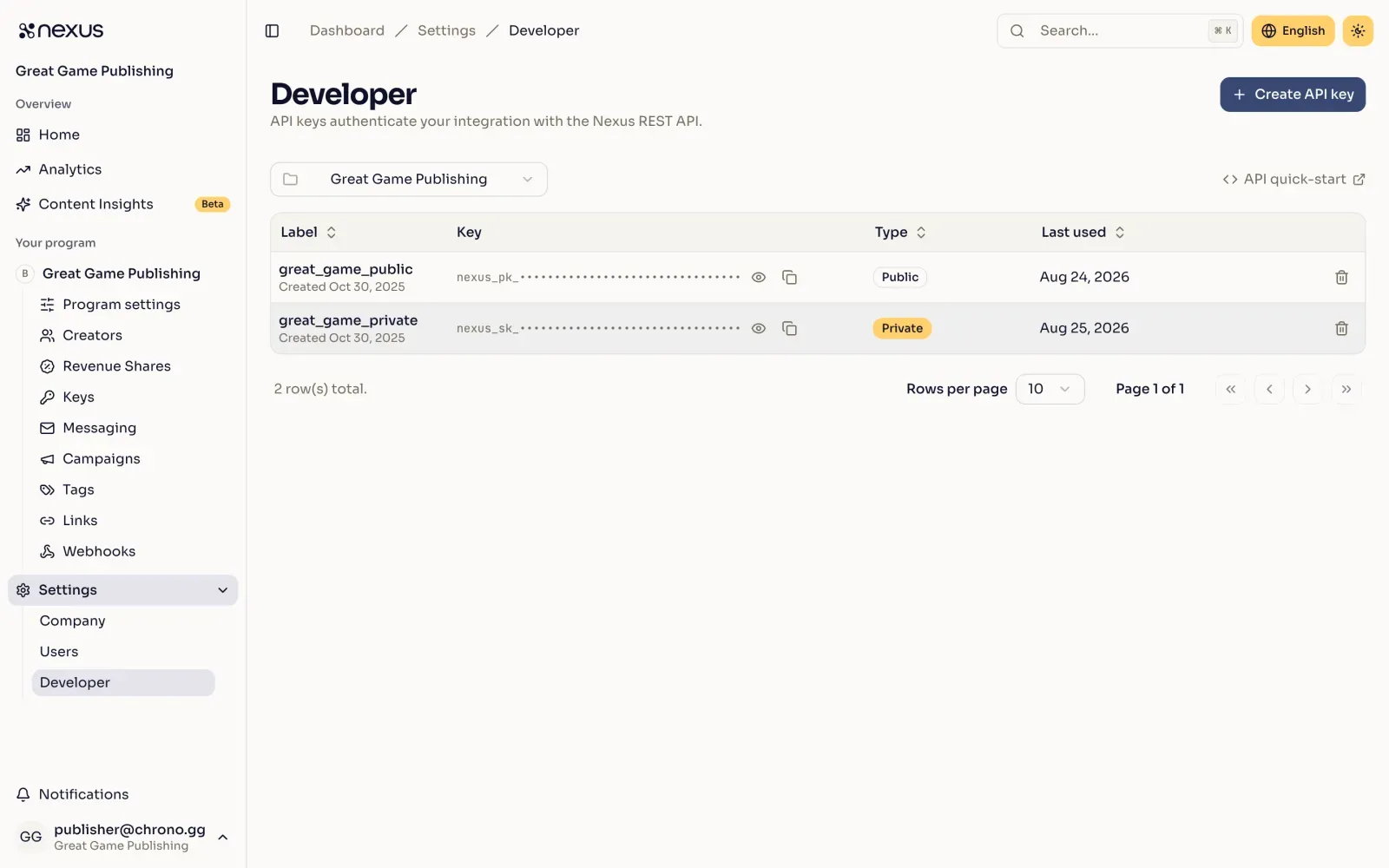
Task: Click the Aug 24, 2026 date
Action: (x=1084, y=277)
